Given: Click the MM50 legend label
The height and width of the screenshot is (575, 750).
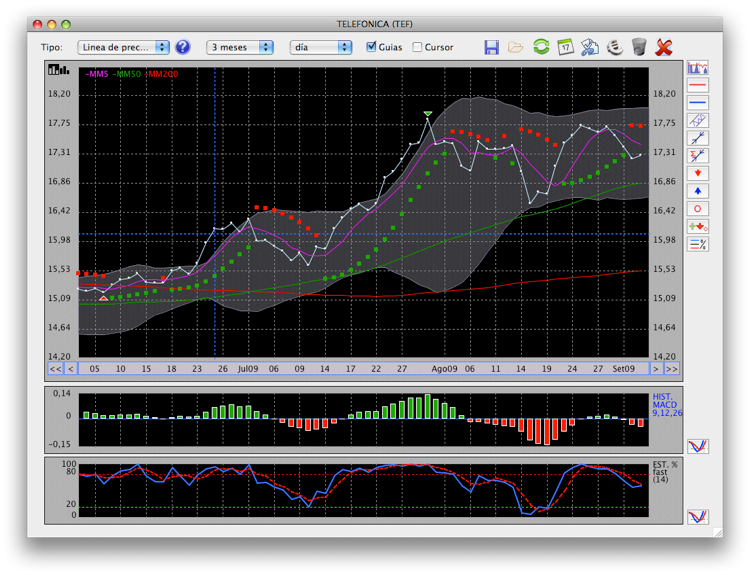Looking at the screenshot, I should click(x=127, y=74).
